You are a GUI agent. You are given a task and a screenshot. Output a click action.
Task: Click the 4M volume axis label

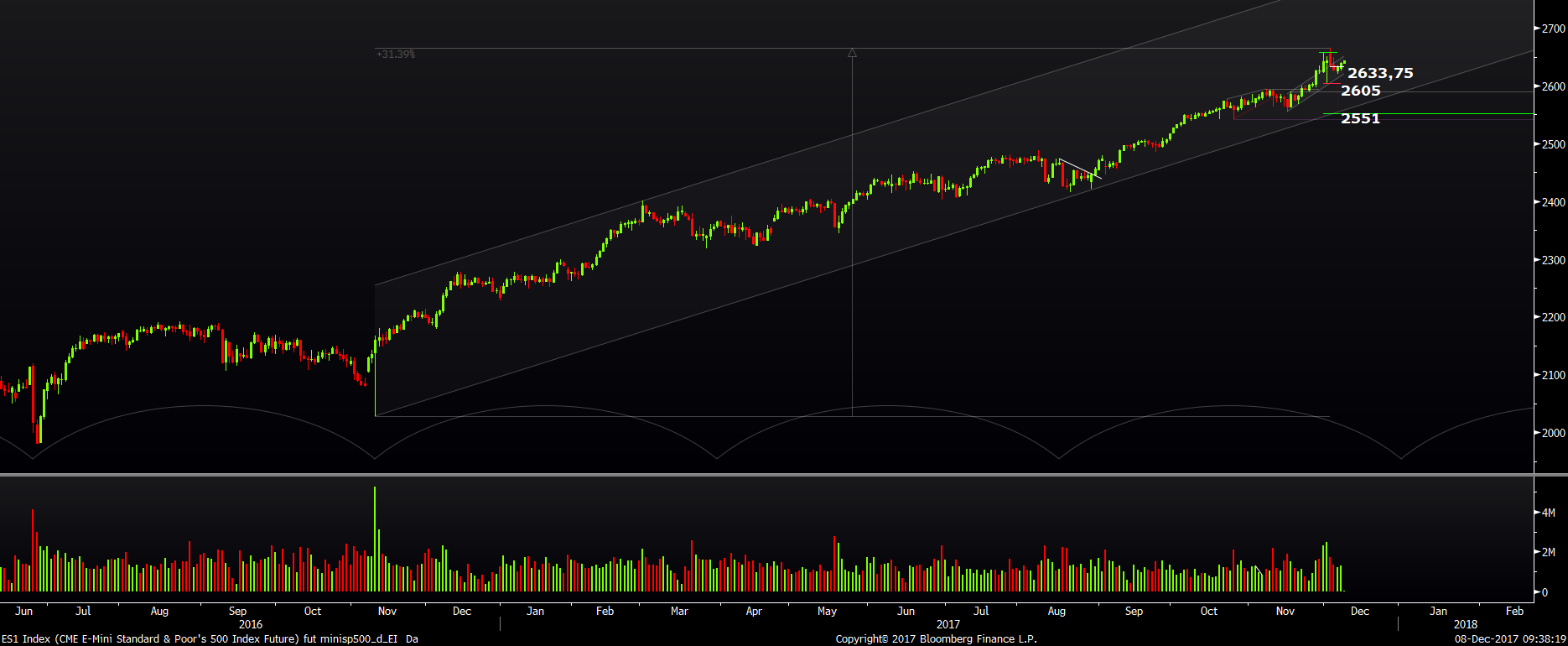point(1549,513)
